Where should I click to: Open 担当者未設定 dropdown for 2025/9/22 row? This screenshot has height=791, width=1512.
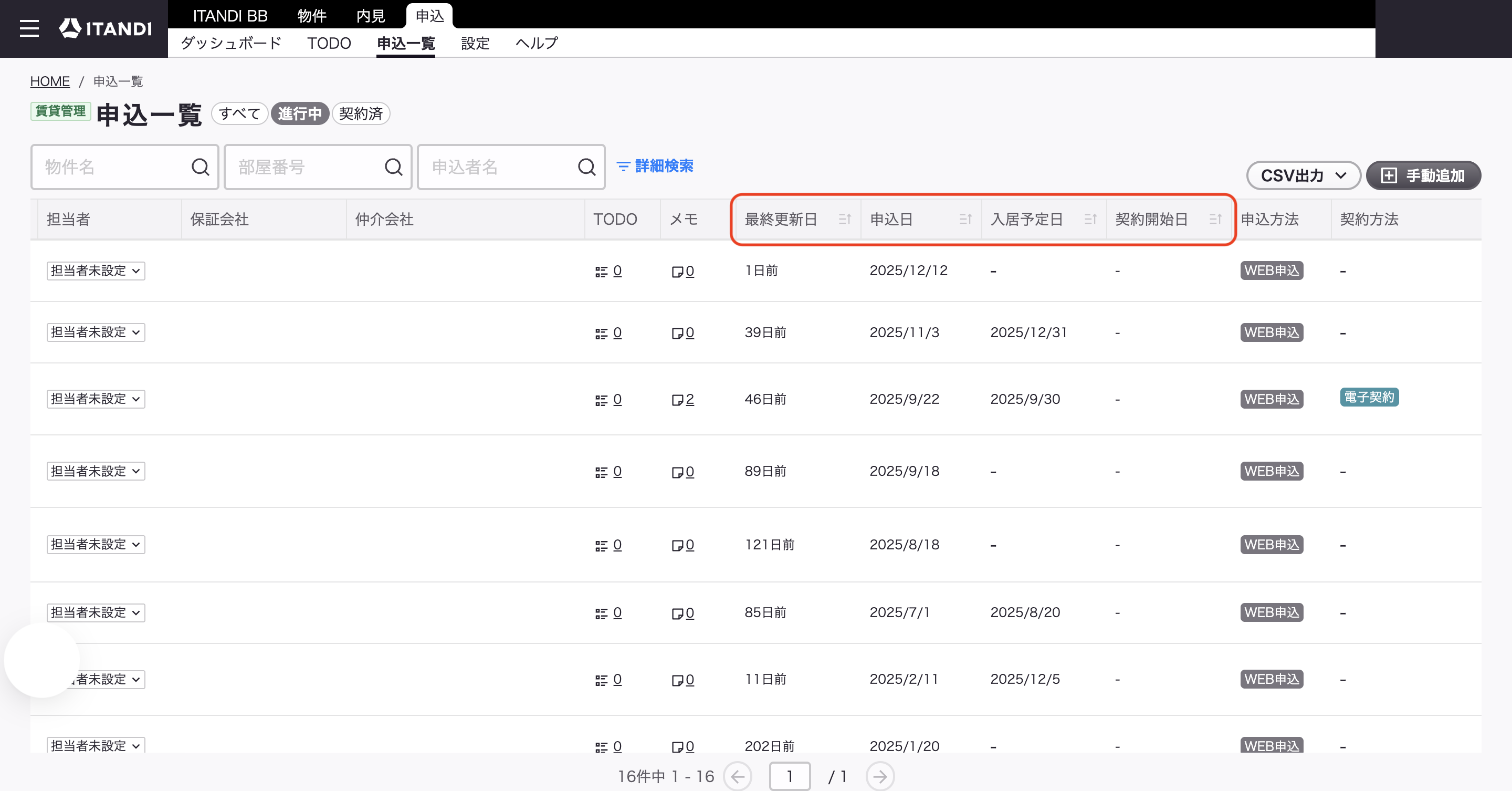click(x=96, y=399)
